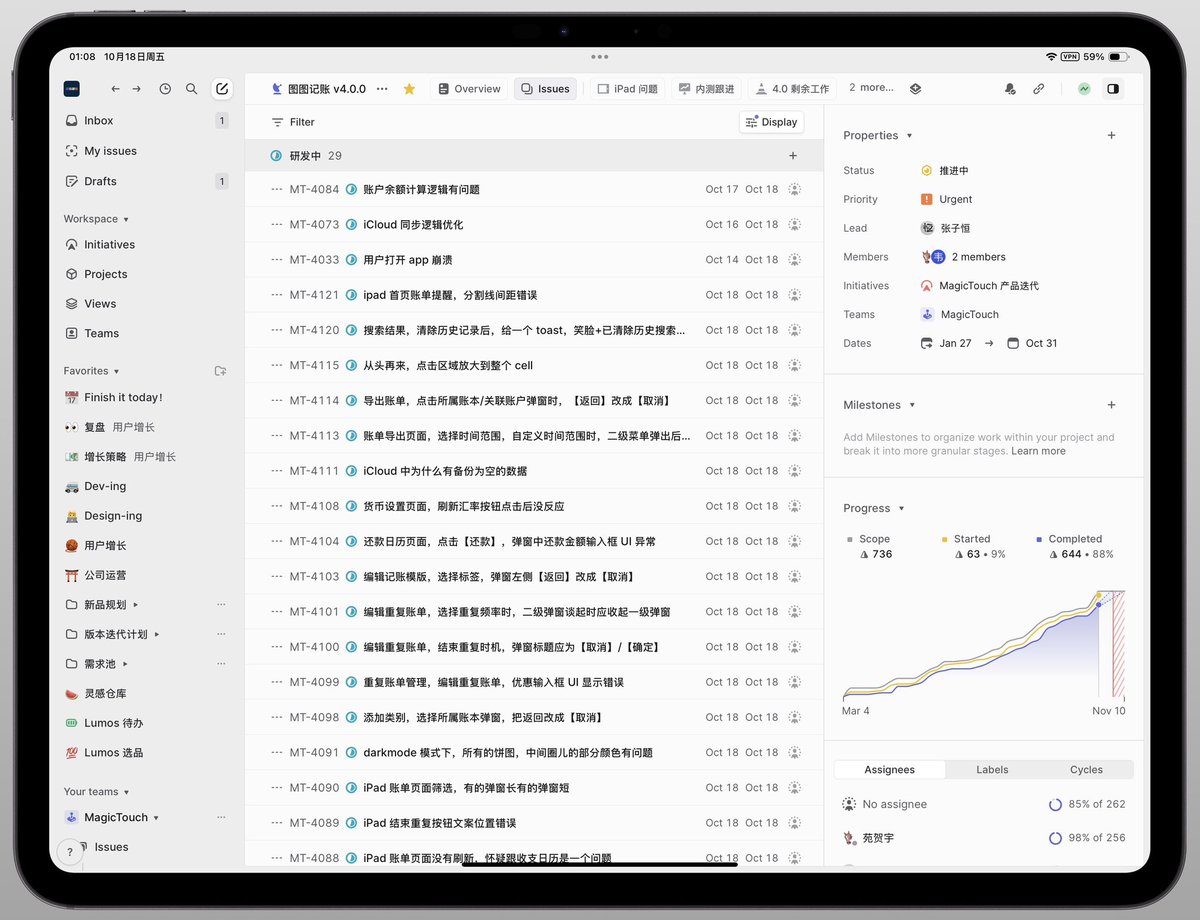
Task: Open the Overview tab
Action: pos(469,89)
